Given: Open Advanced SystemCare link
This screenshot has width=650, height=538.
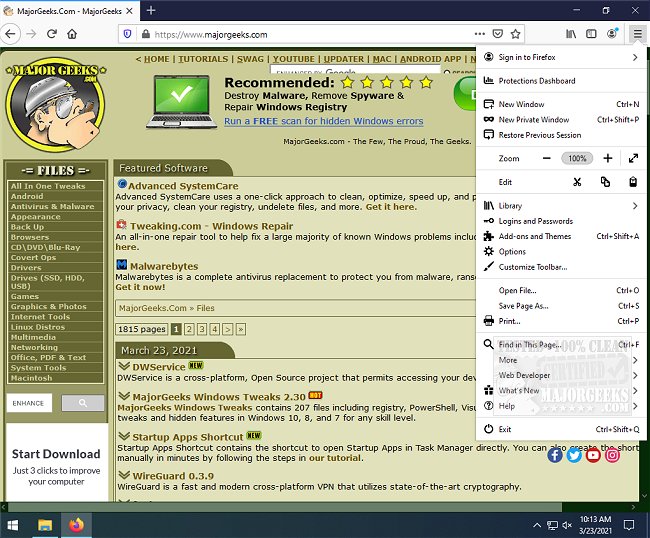Looking at the screenshot, I should [183, 186].
